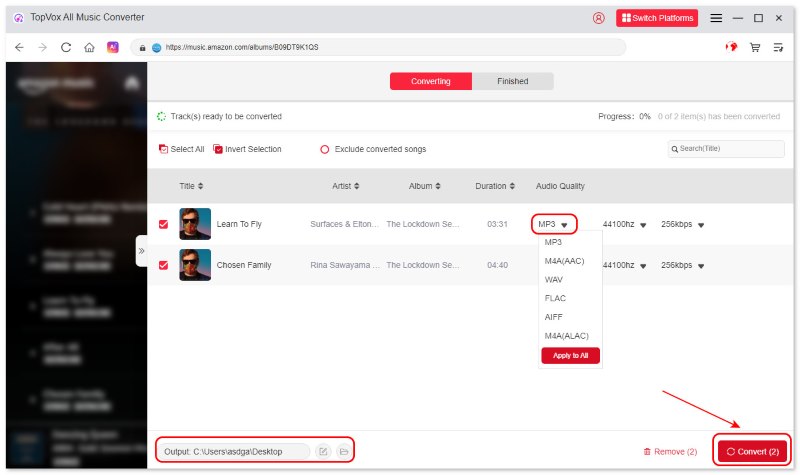Choose MP3 from the format list
Image resolution: width=800 pixels, height=475 pixels.
point(553,242)
